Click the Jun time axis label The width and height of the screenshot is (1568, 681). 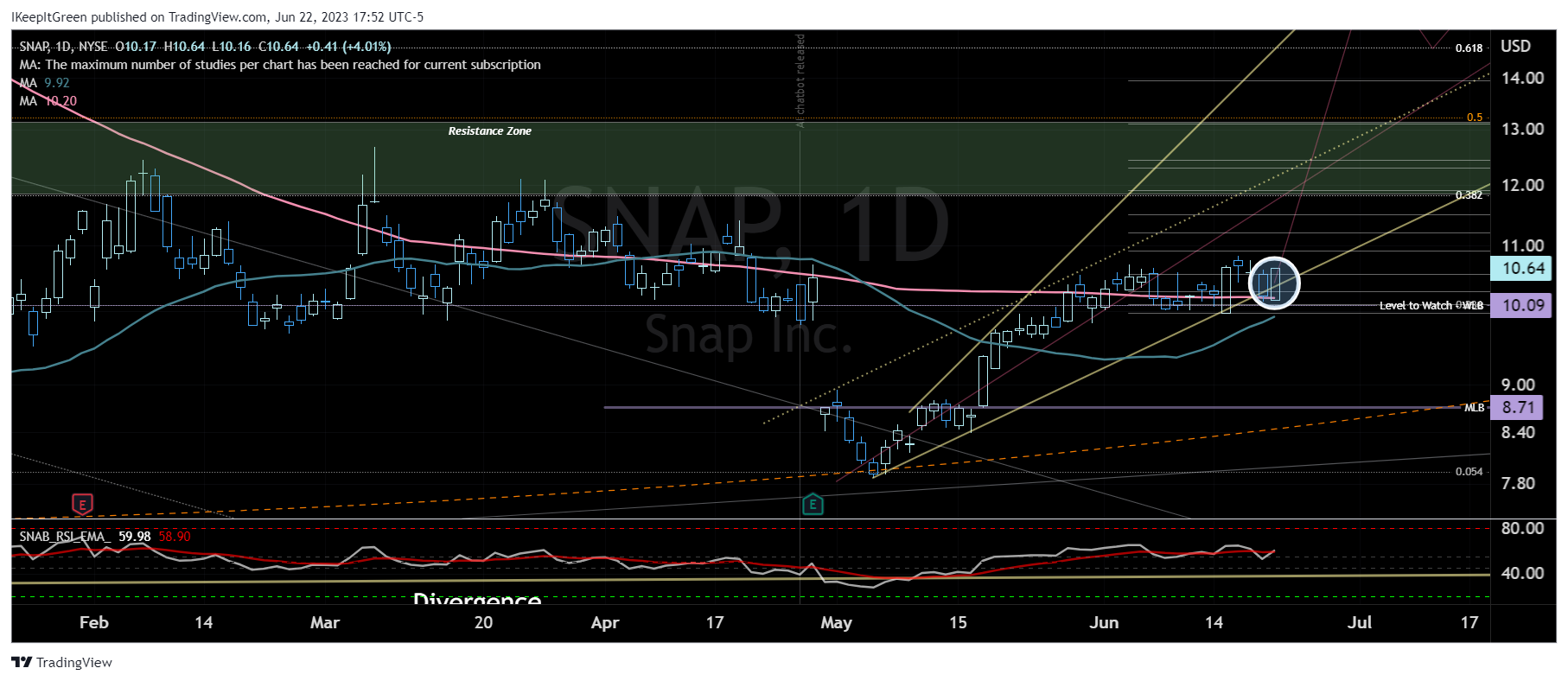(1104, 622)
